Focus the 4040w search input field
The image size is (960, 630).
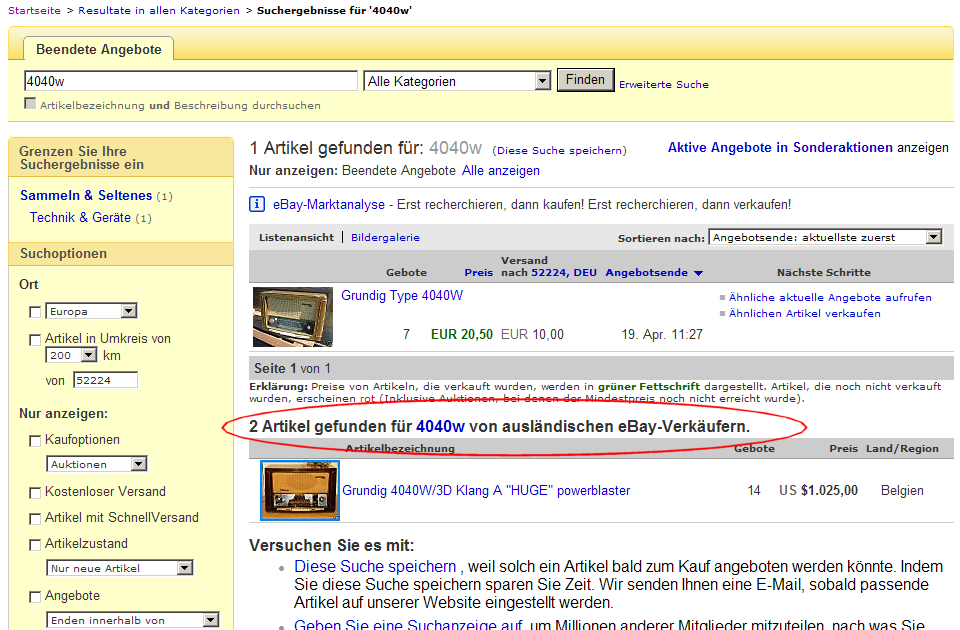pyautogui.click(x=190, y=81)
